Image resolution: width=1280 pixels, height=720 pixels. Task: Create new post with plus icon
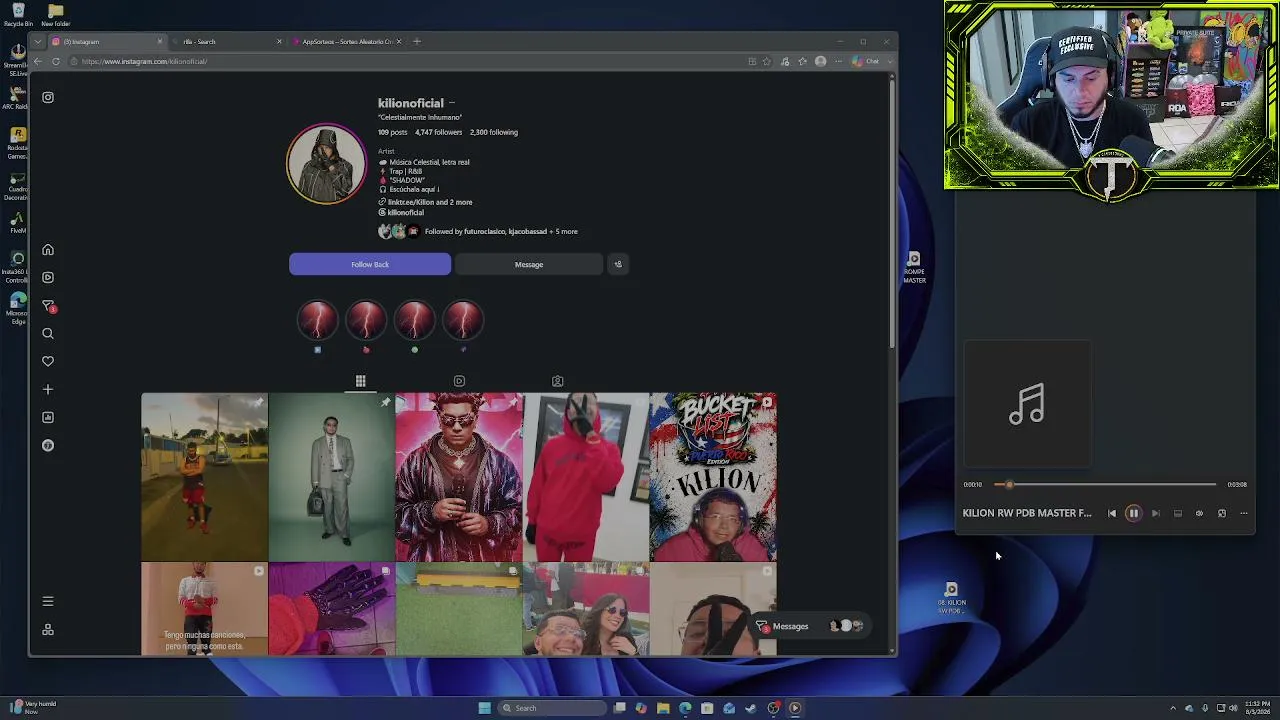tap(48, 389)
